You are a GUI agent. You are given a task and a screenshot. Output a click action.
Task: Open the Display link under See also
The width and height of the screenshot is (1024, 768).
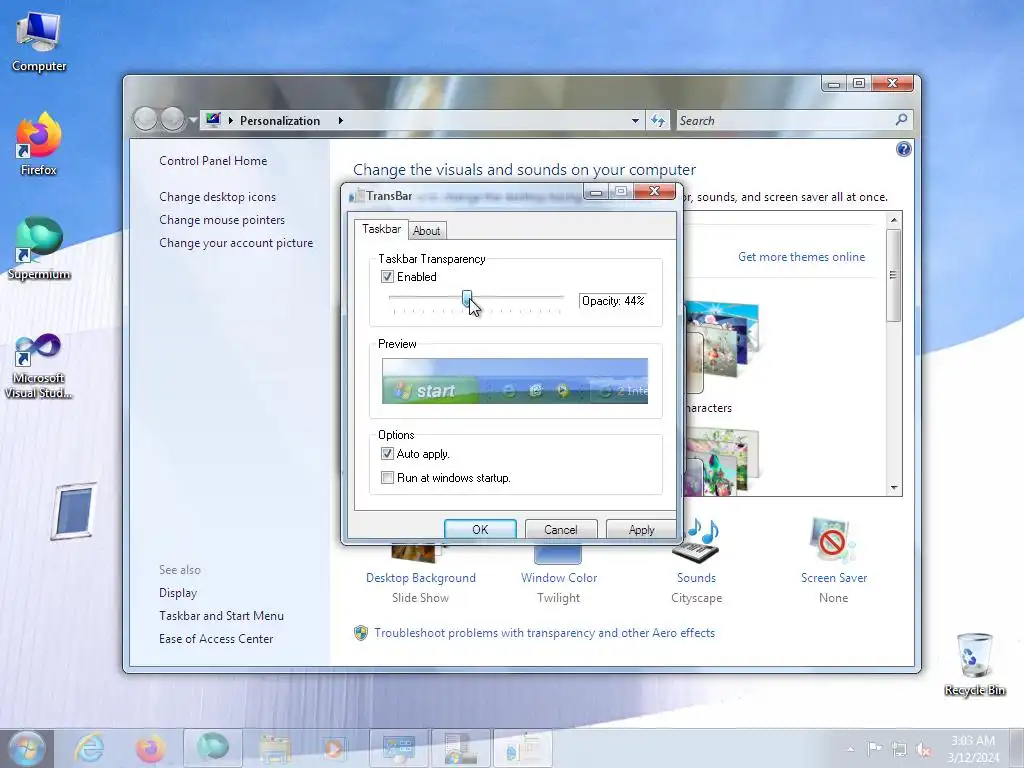(x=178, y=593)
